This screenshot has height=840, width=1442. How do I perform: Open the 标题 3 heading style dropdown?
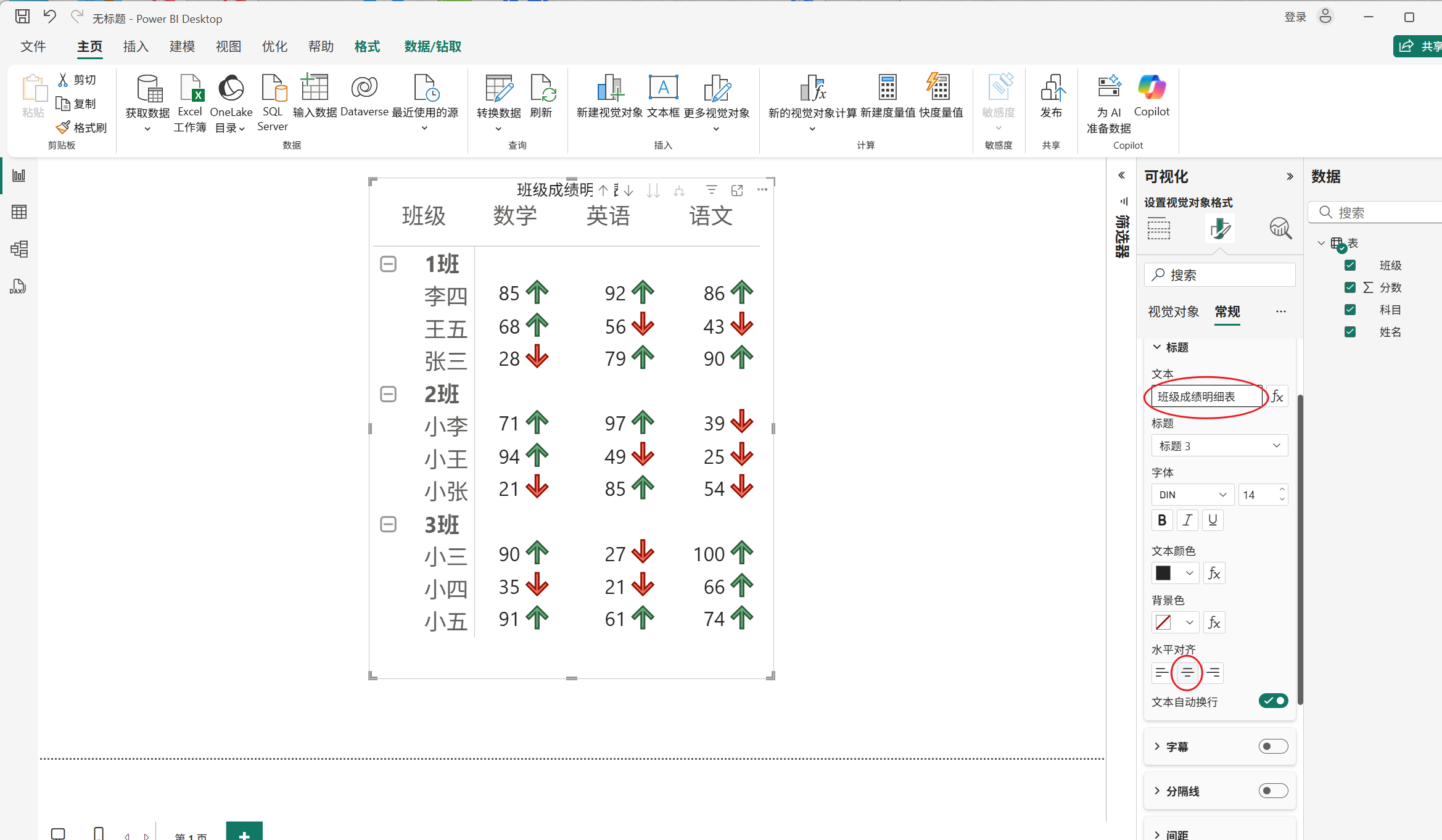pos(1219,445)
